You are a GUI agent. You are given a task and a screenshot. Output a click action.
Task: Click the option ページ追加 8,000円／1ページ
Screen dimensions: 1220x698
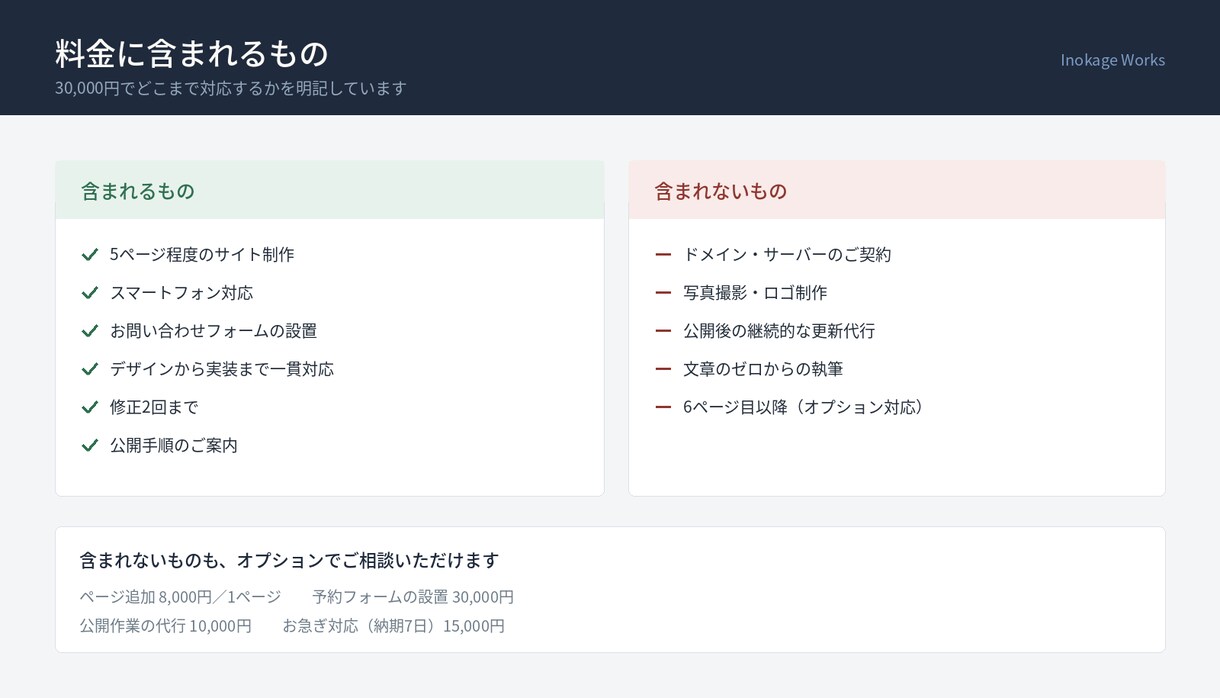(x=181, y=597)
